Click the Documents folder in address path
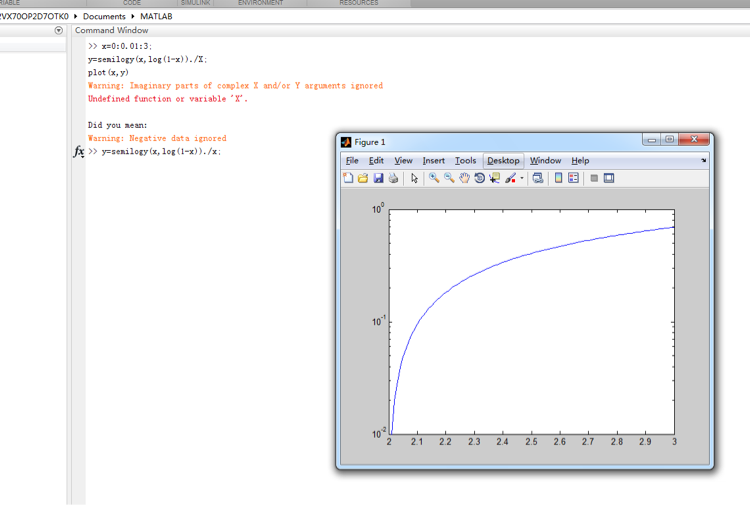 coord(104,16)
